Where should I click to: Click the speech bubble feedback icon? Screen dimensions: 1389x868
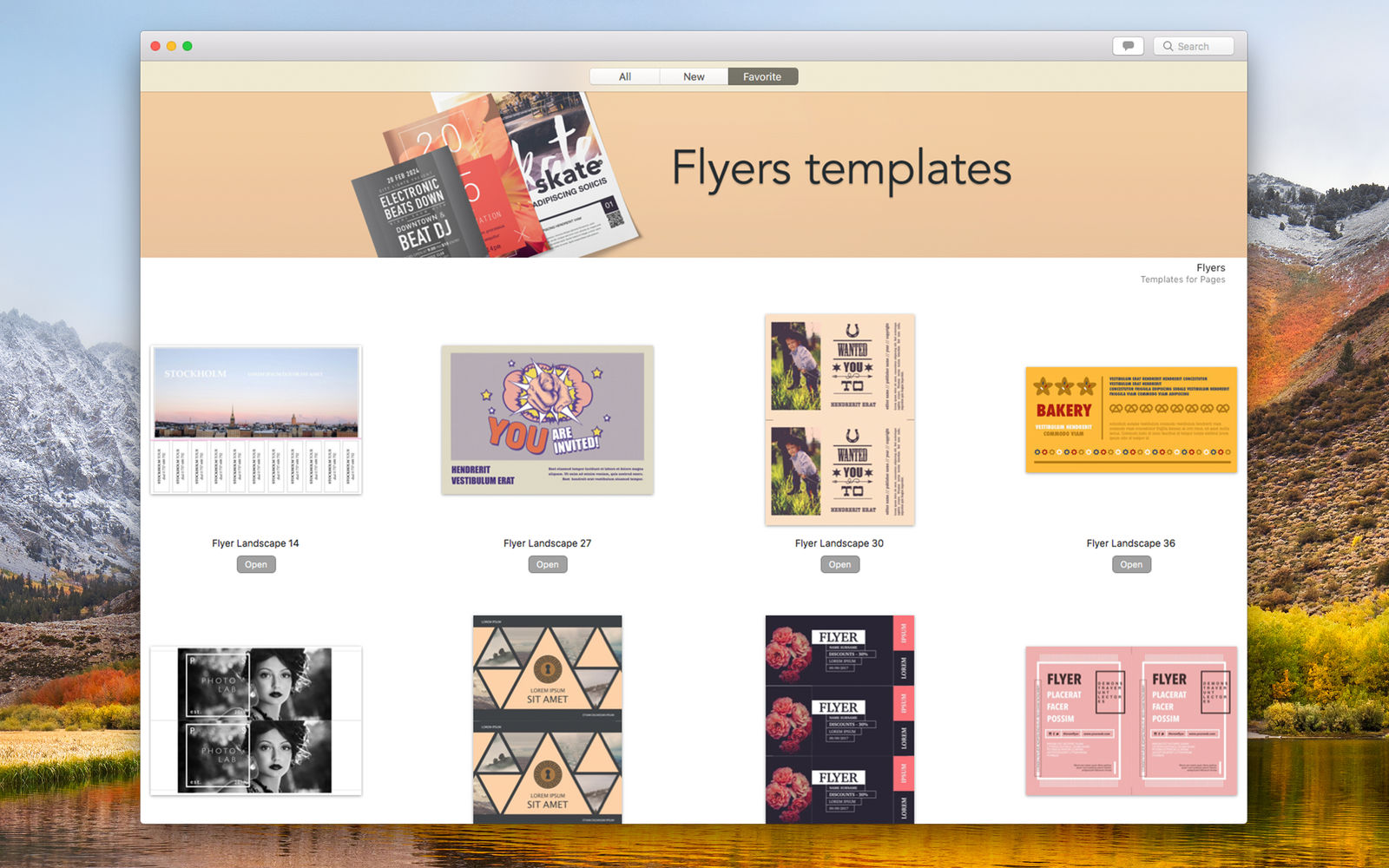coord(1128,46)
